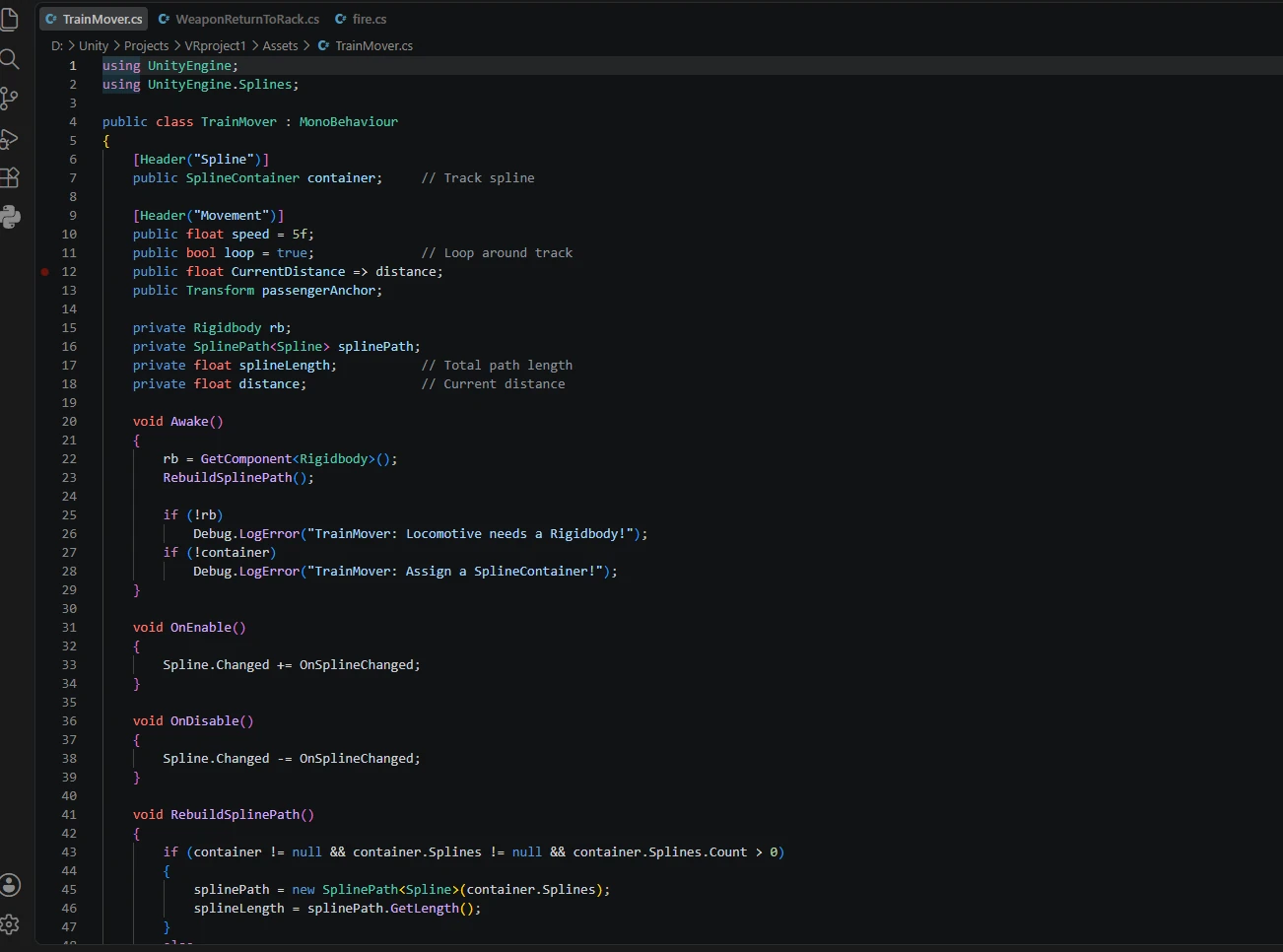1283x952 pixels.
Task: Click the C# icon in breadcrumb before TrainMover.cs
Action: [323, 45]
